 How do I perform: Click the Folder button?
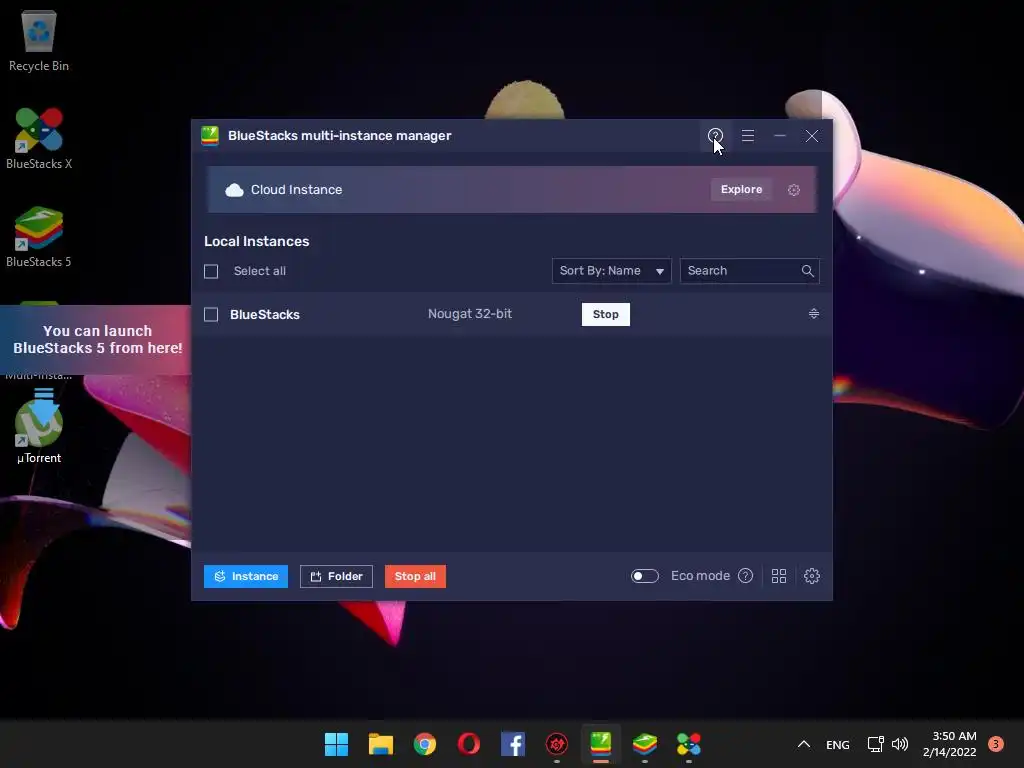(336, 576)
